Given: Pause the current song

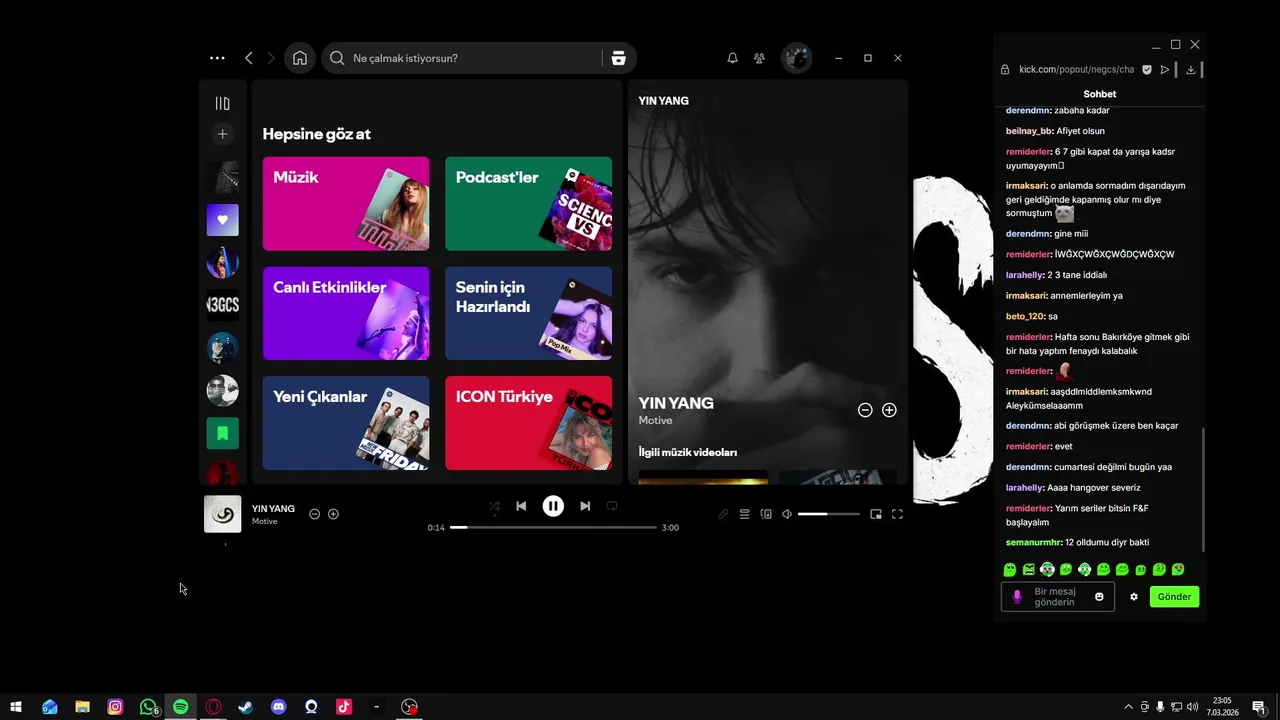Looking at the screenshot, I should tap(553, 506).
